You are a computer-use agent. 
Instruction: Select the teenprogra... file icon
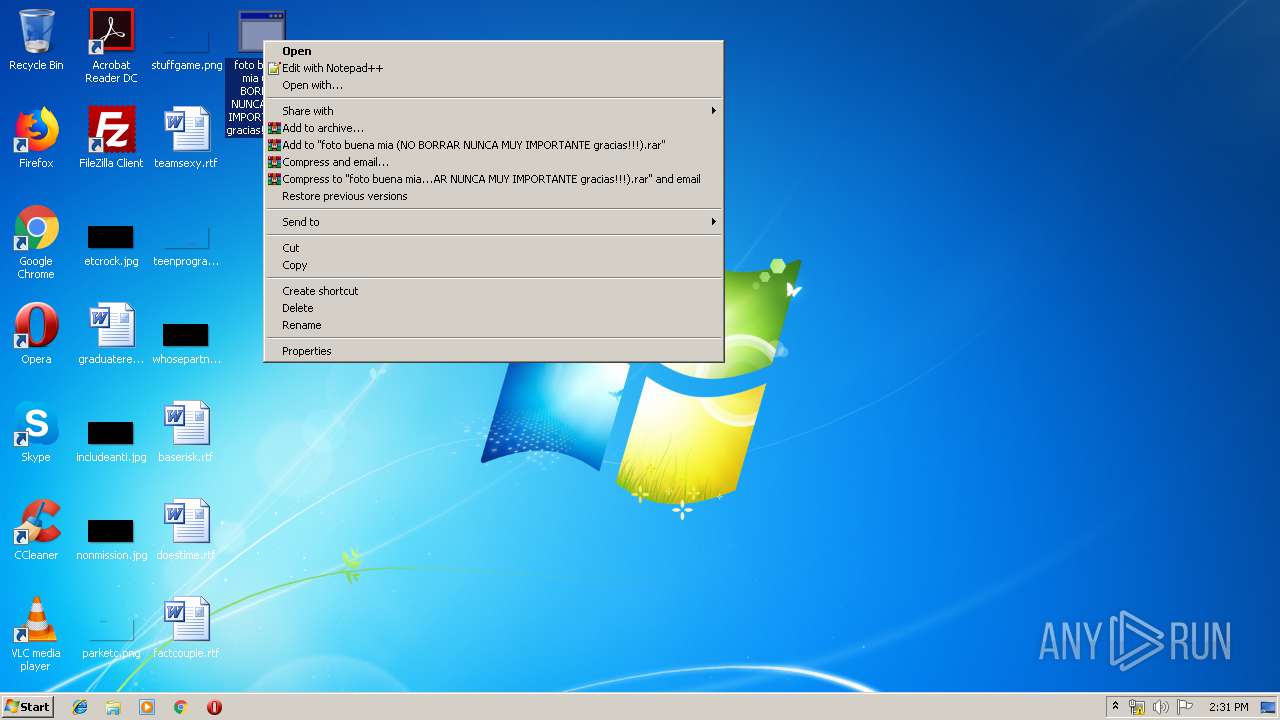point(186,246)
